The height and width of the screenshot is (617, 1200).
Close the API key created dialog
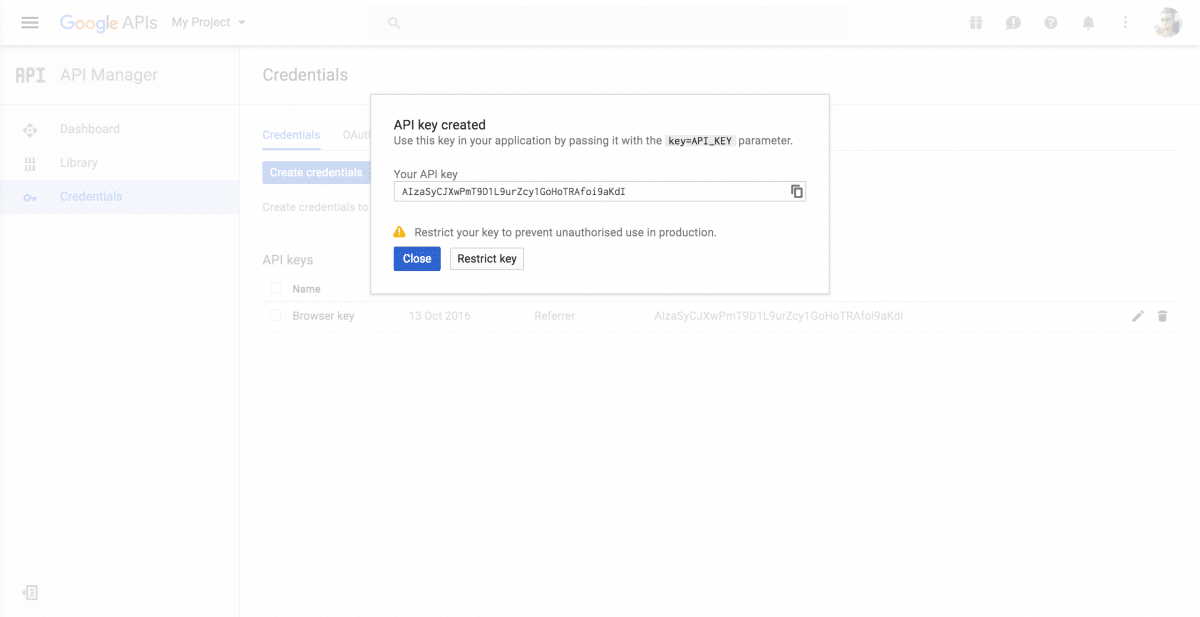[x=416, y=258]
